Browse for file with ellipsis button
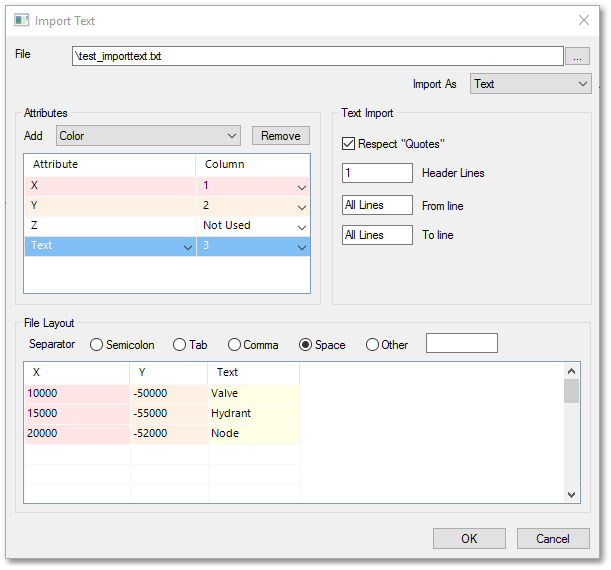Viewport: 611px width, 570px height. coord(577,56)
